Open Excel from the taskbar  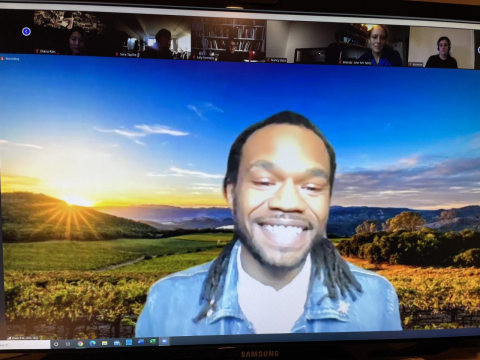(x=153, y=342)
